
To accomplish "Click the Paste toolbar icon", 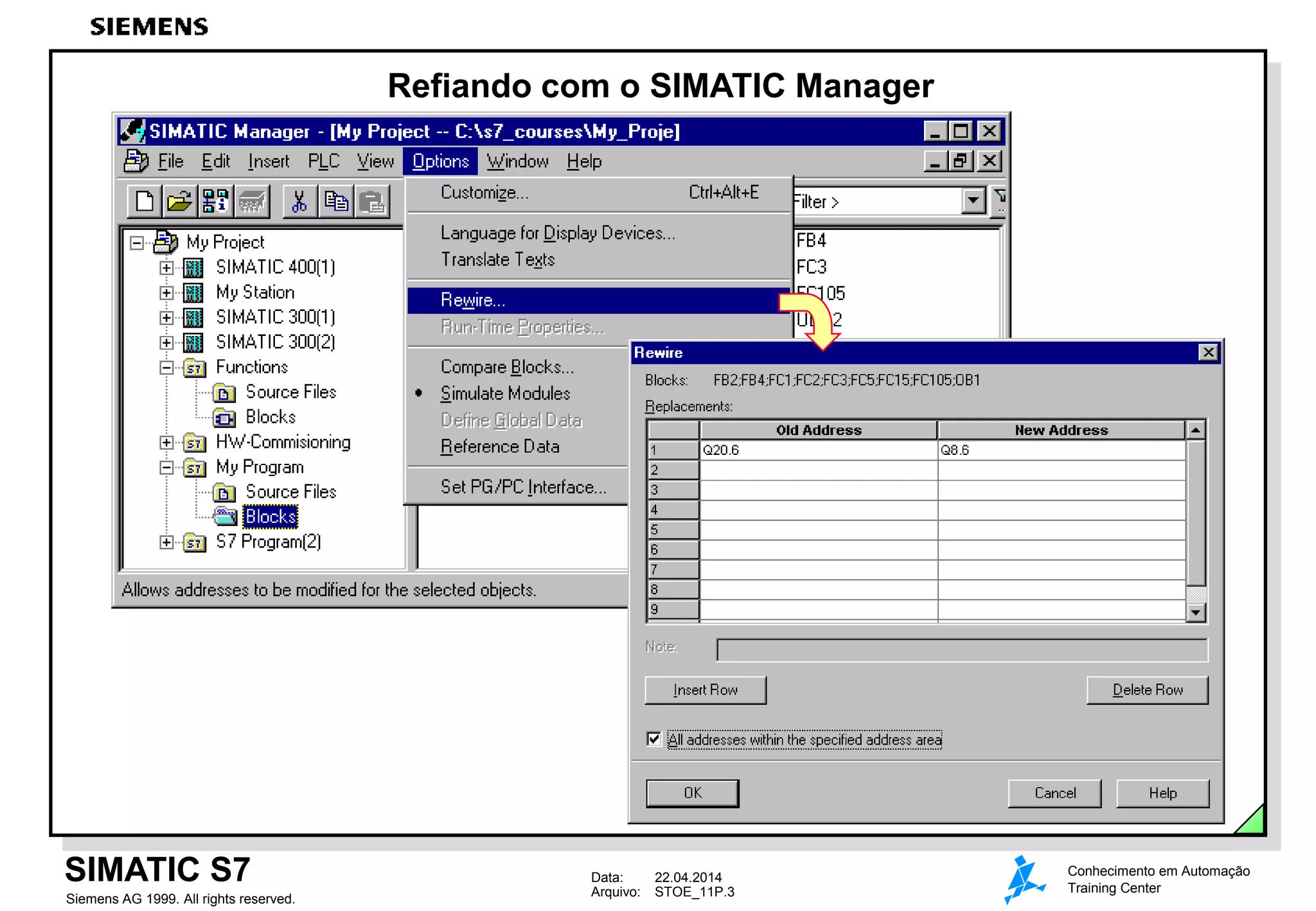I will pos(371,202).
